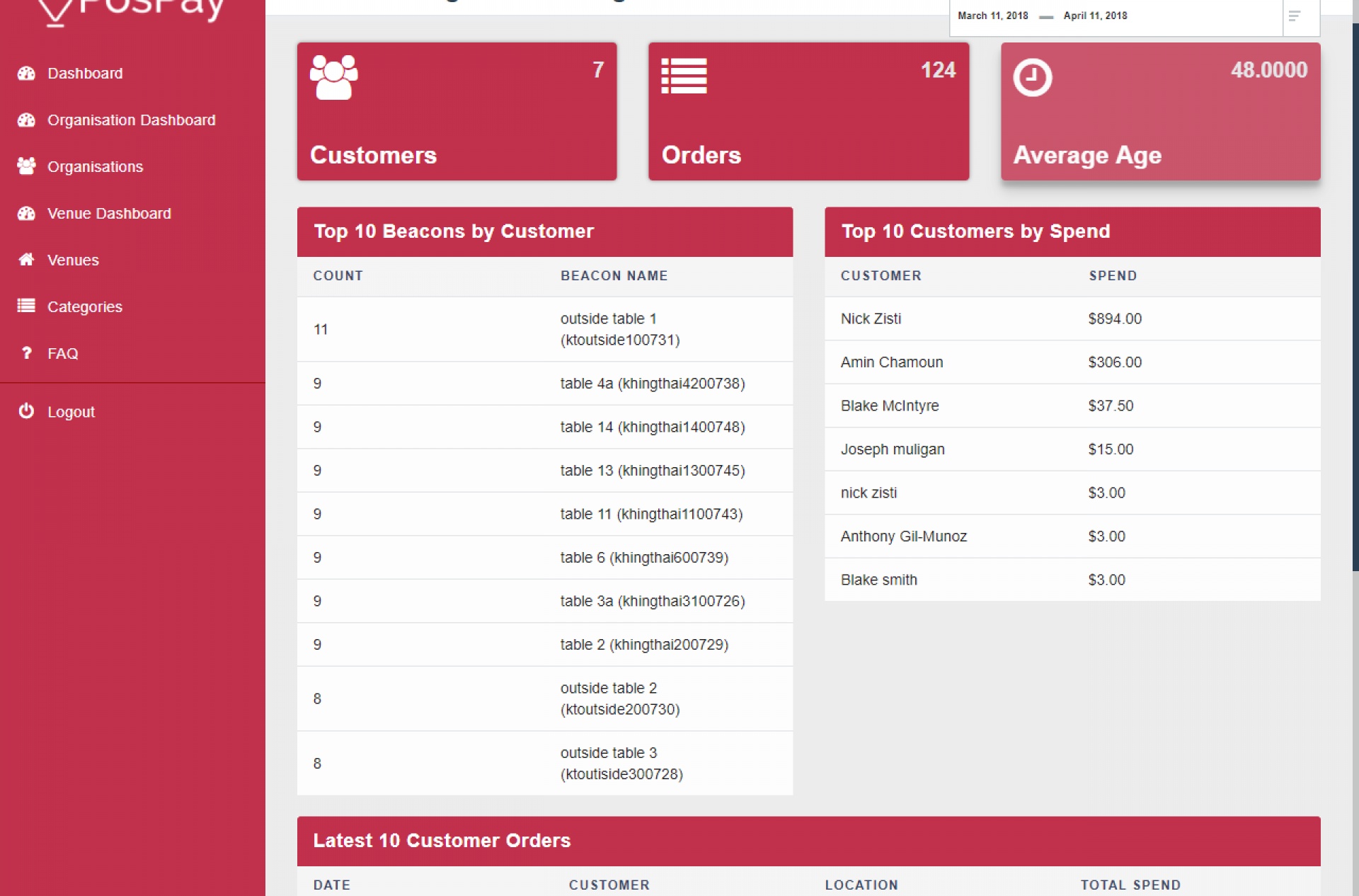The image size is (1359, 896).
Task: Click customer Blake smith
Action: (878, 580)
